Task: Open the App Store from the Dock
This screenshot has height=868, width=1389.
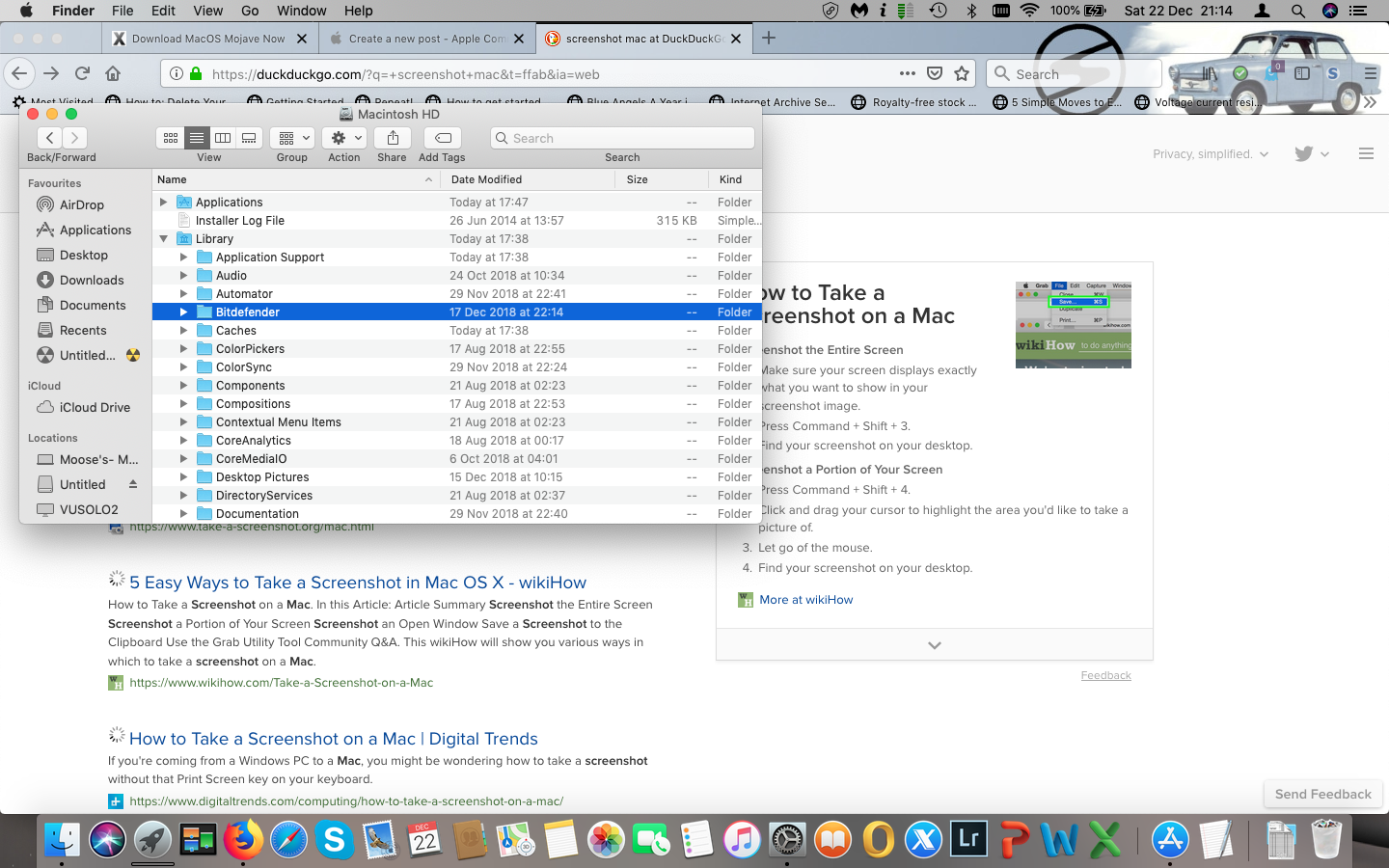Action: tap(1170, 840)
